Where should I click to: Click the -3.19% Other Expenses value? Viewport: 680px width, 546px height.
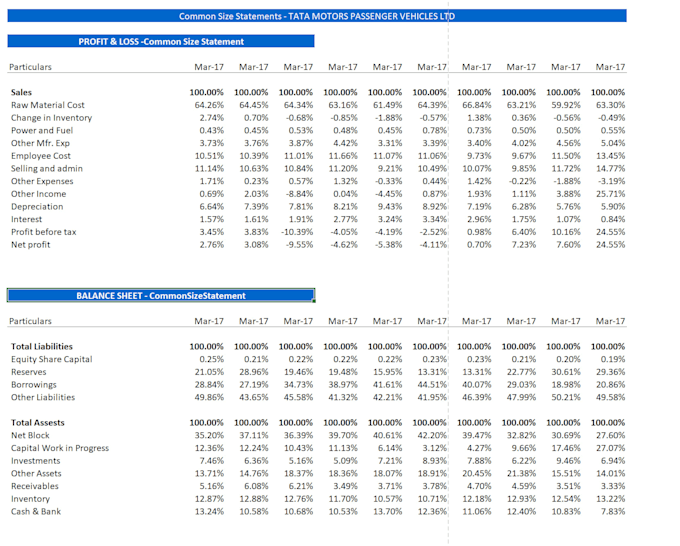[611, 181]
